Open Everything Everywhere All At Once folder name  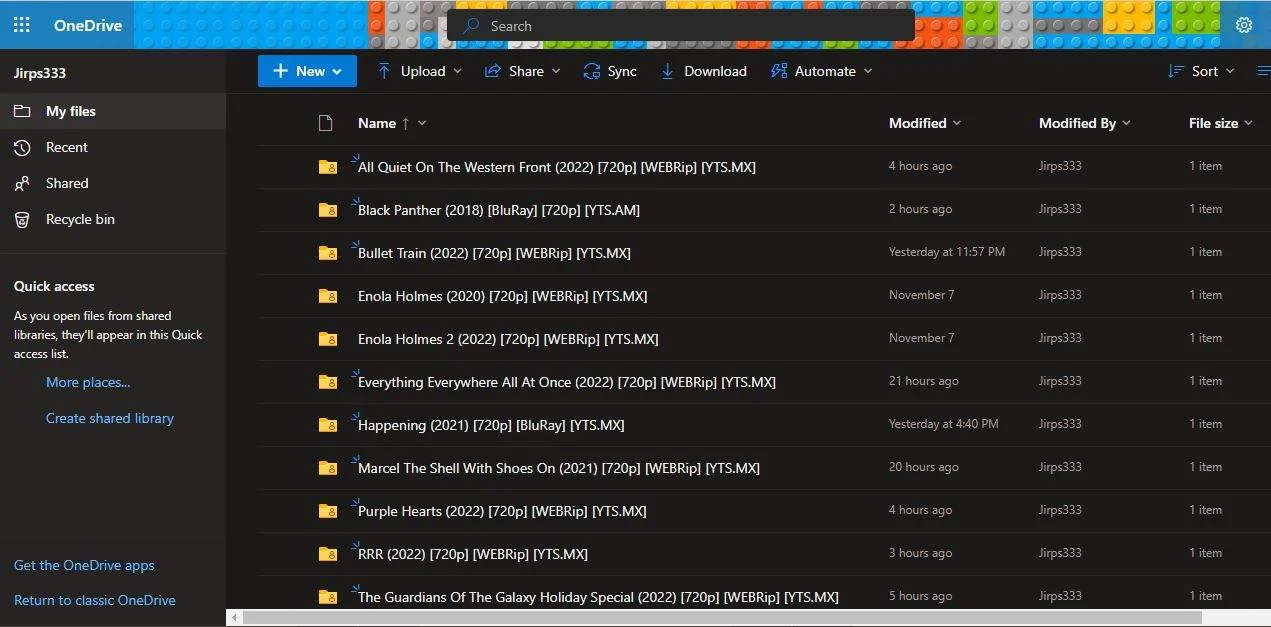(x=567, y=382)
